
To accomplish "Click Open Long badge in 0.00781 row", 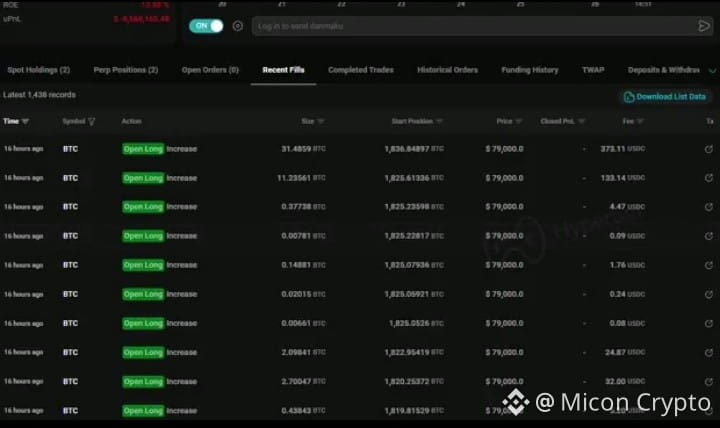I will [143, 236].
